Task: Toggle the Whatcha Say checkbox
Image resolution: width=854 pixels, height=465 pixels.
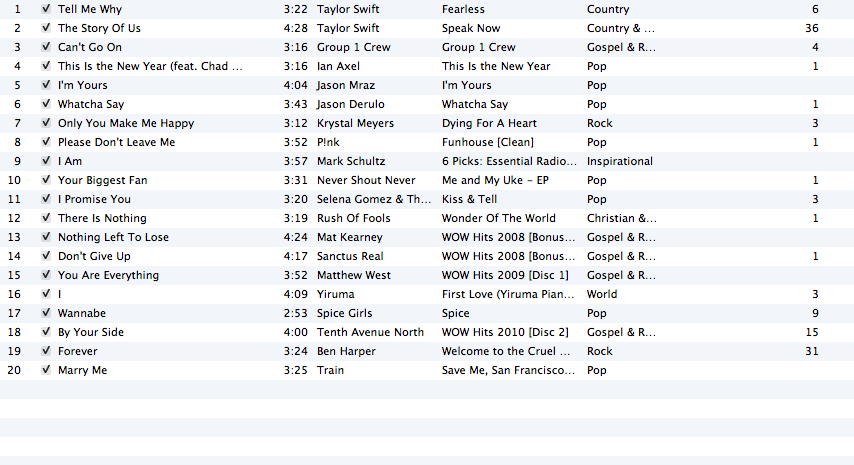Action: (46, 104)
